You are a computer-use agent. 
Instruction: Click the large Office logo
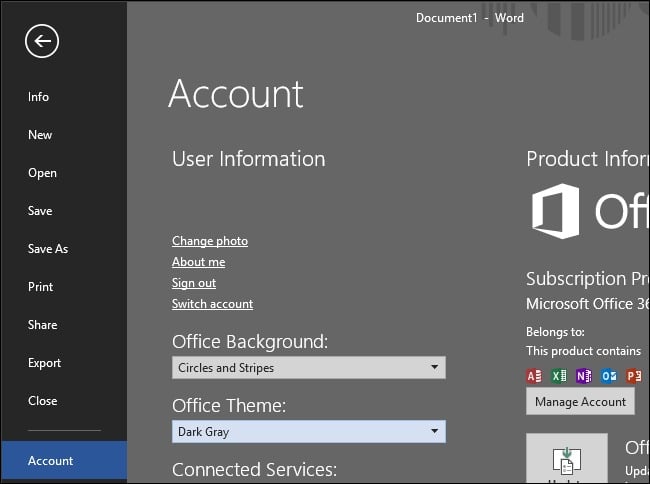pos(555,211)
